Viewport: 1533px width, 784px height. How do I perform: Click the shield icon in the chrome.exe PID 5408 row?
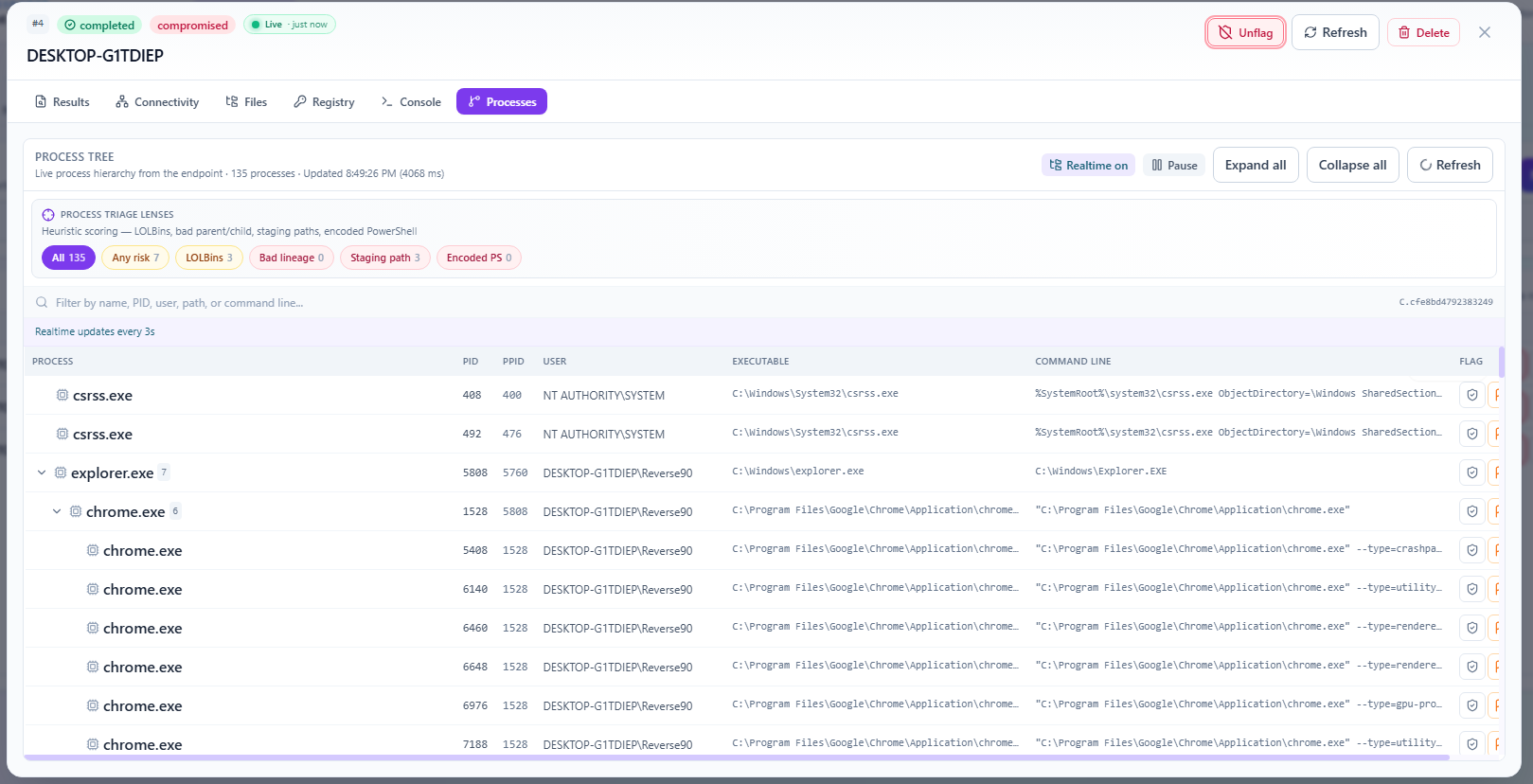click(1471, 550)
